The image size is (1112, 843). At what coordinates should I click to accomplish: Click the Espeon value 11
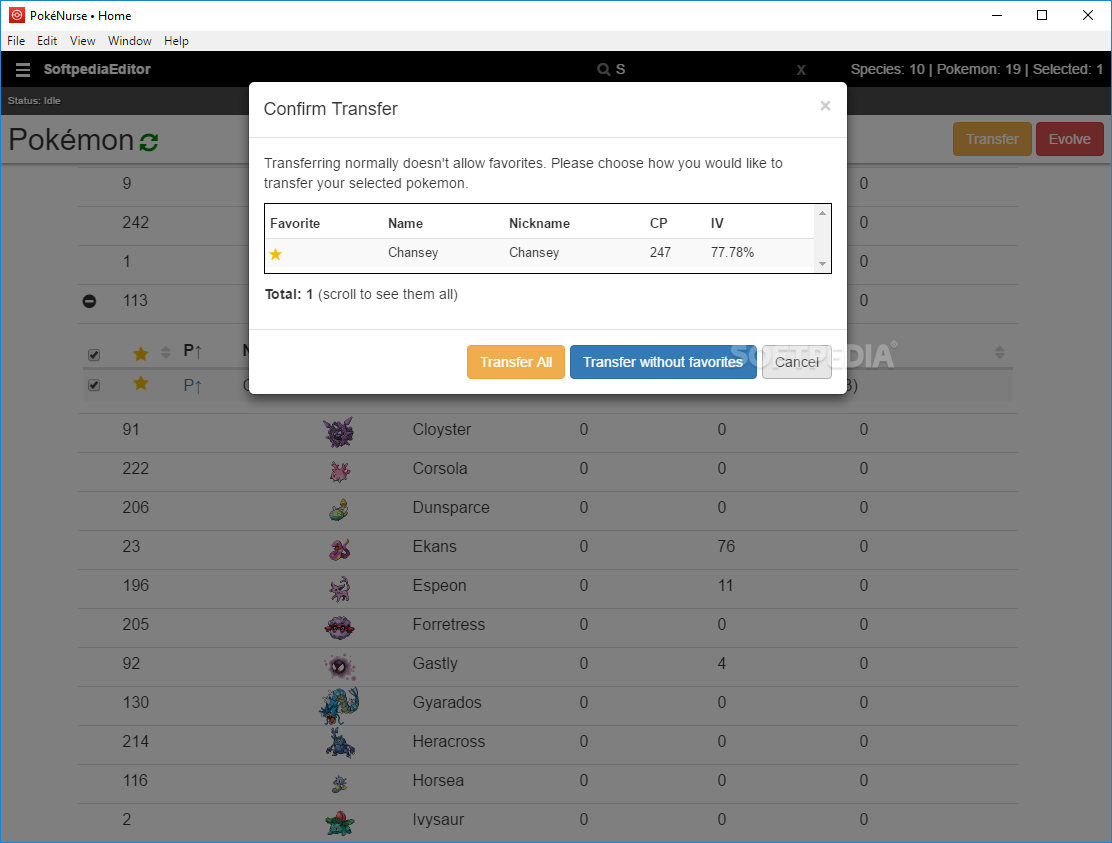[x=725, y=586]
